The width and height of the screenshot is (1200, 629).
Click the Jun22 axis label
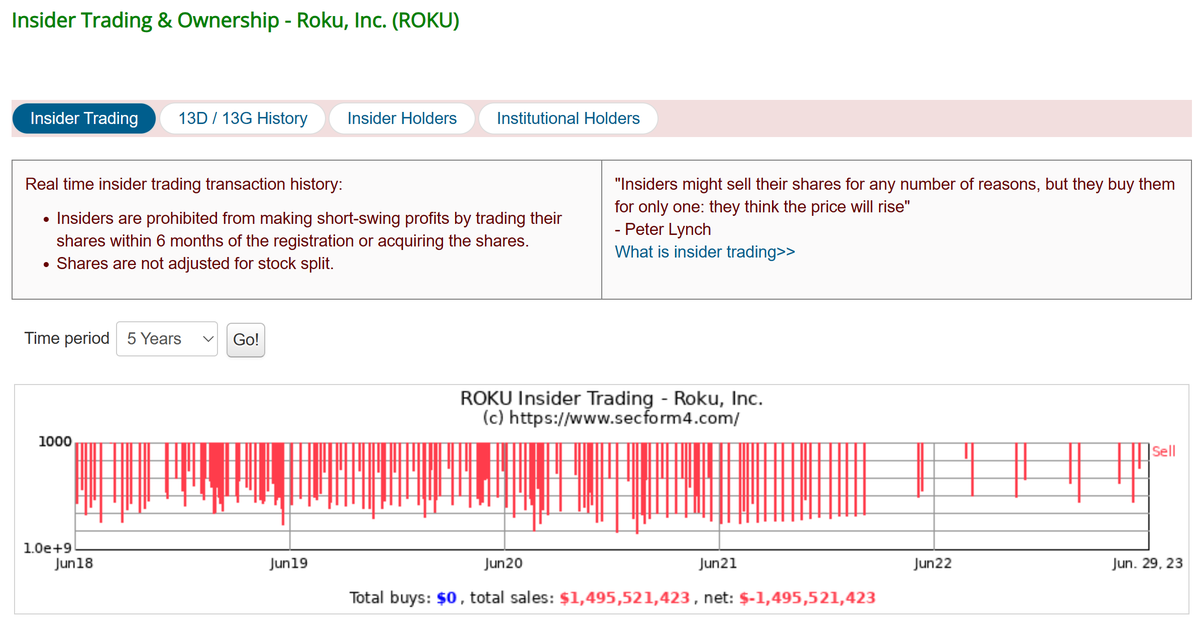[x=932, y=564]
